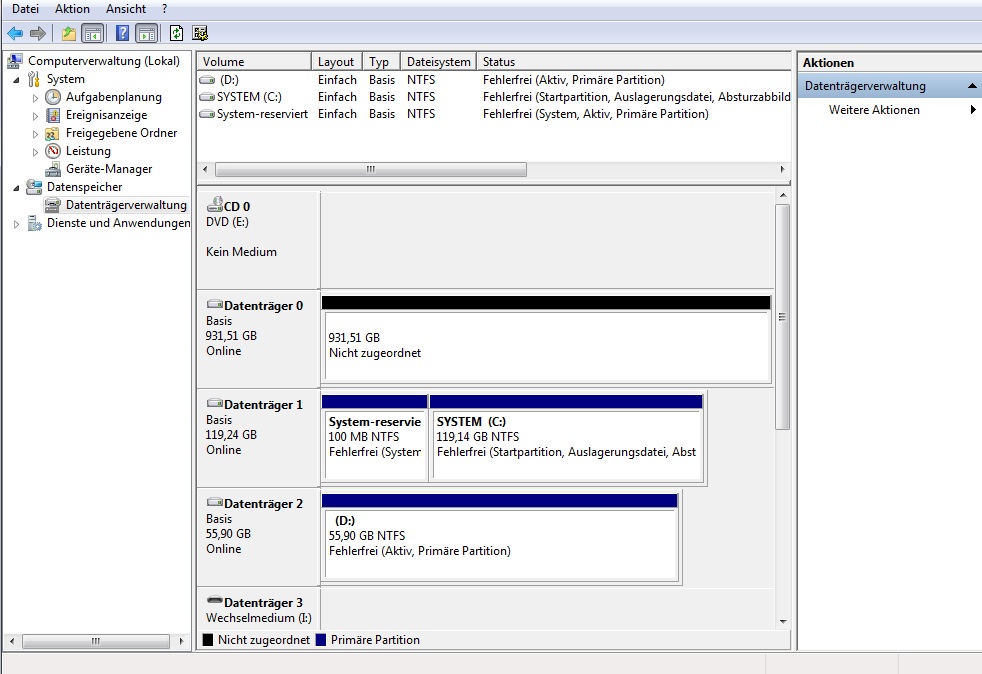Image resolution: width=982 pixels, height=674 pixels.
Task: Click the Datenträger 3 removable disk icon
Action: click(215, 600)
